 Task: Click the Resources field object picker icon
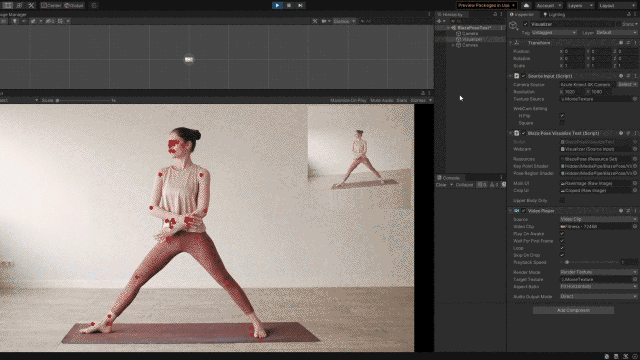tap(635, 159)
